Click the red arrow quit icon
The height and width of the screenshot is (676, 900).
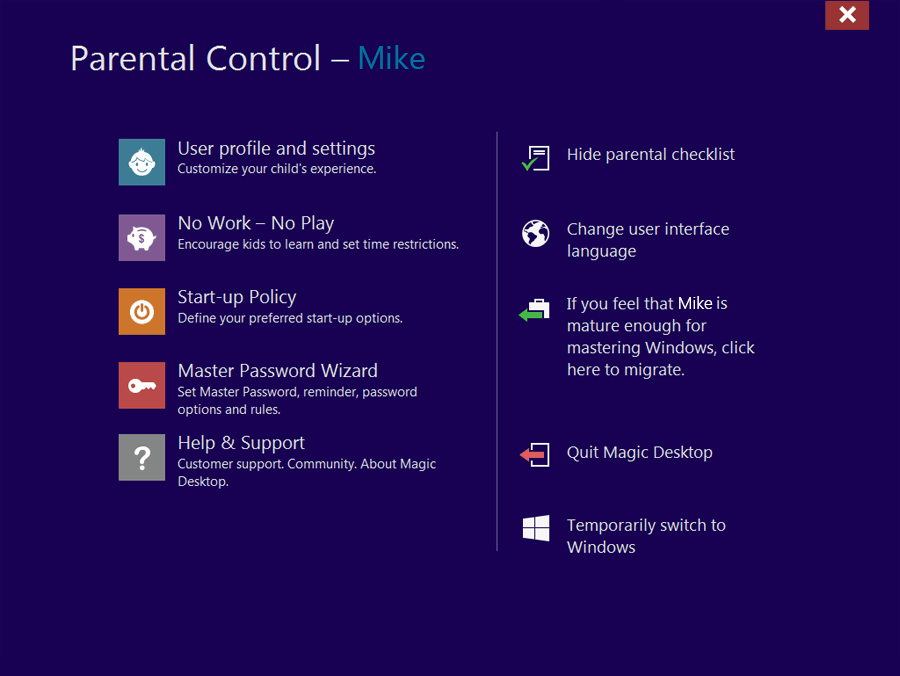coord(535,455)
